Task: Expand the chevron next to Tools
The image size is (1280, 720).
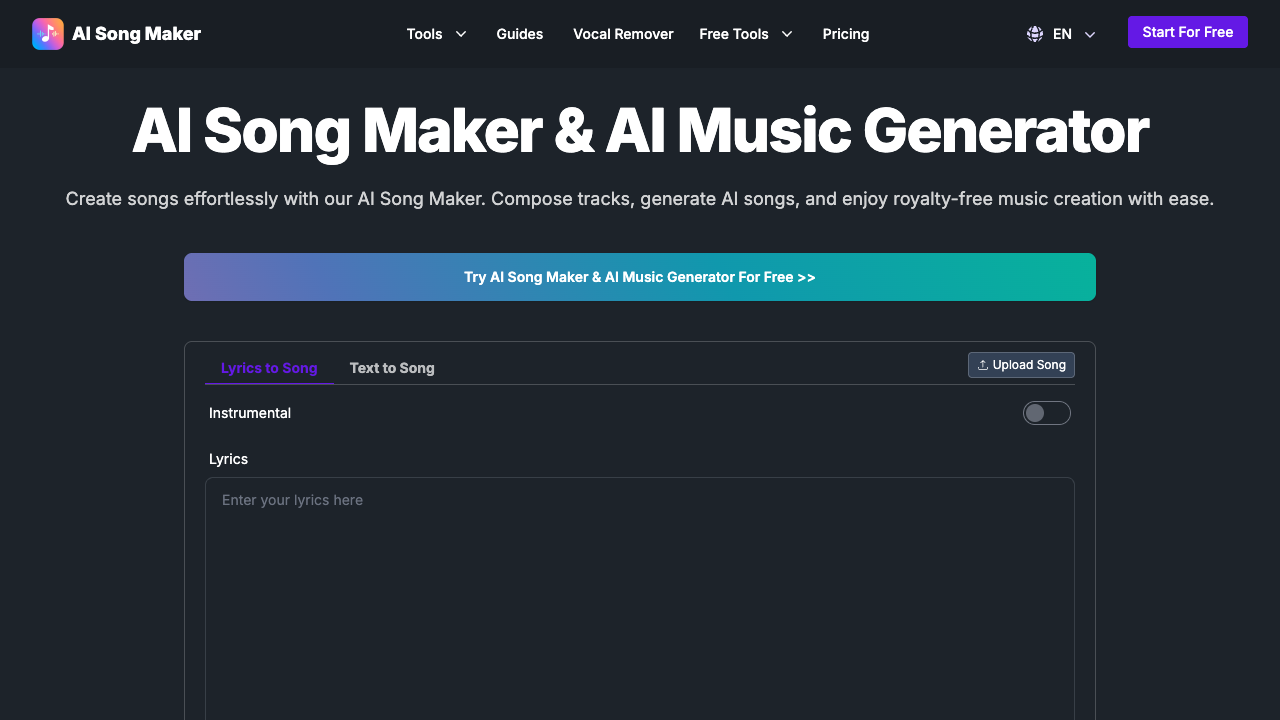Action: tap(461, 34)
